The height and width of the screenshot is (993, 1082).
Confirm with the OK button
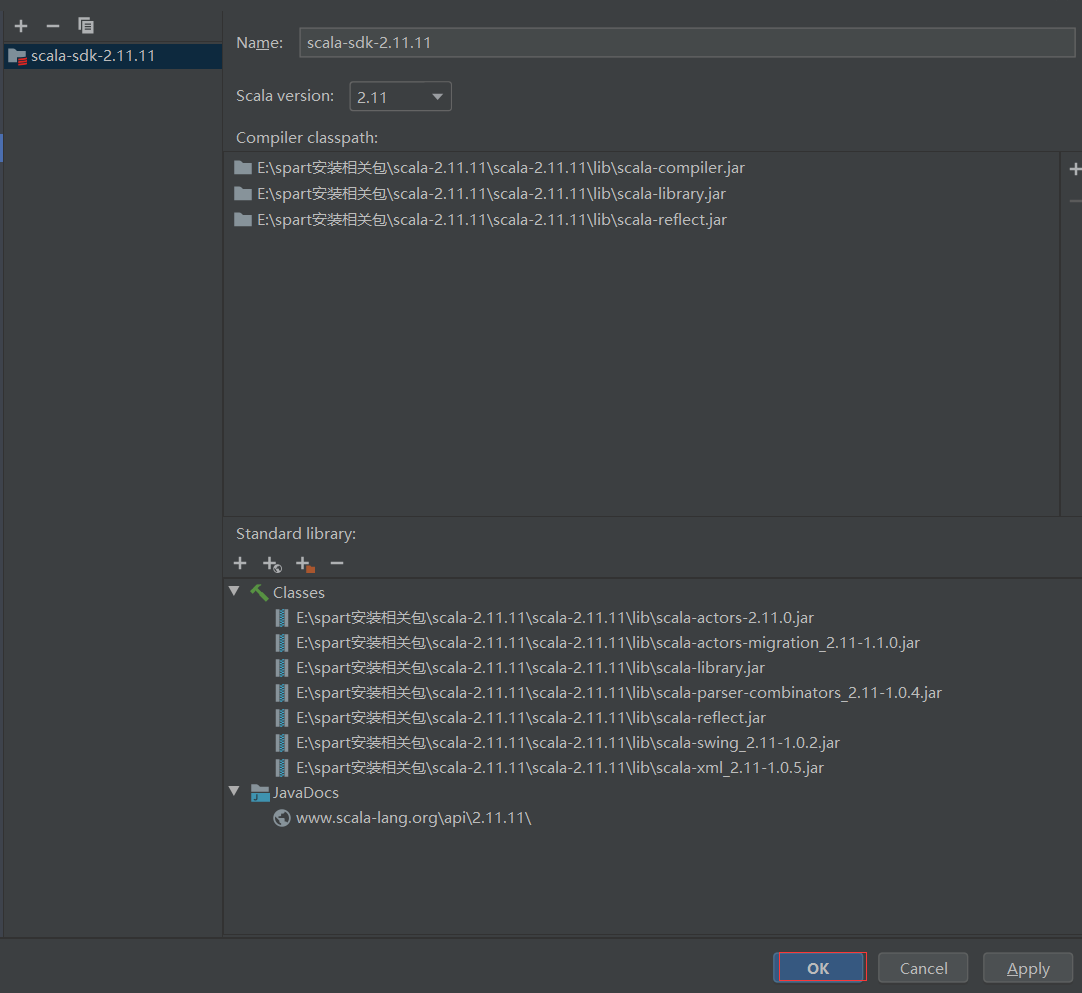[820, 967]
